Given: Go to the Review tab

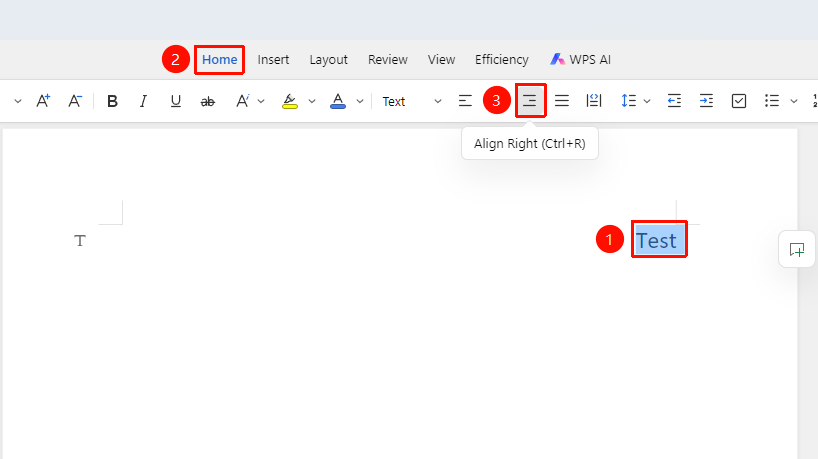Looking at the screenshot, I should coord(388,59).
